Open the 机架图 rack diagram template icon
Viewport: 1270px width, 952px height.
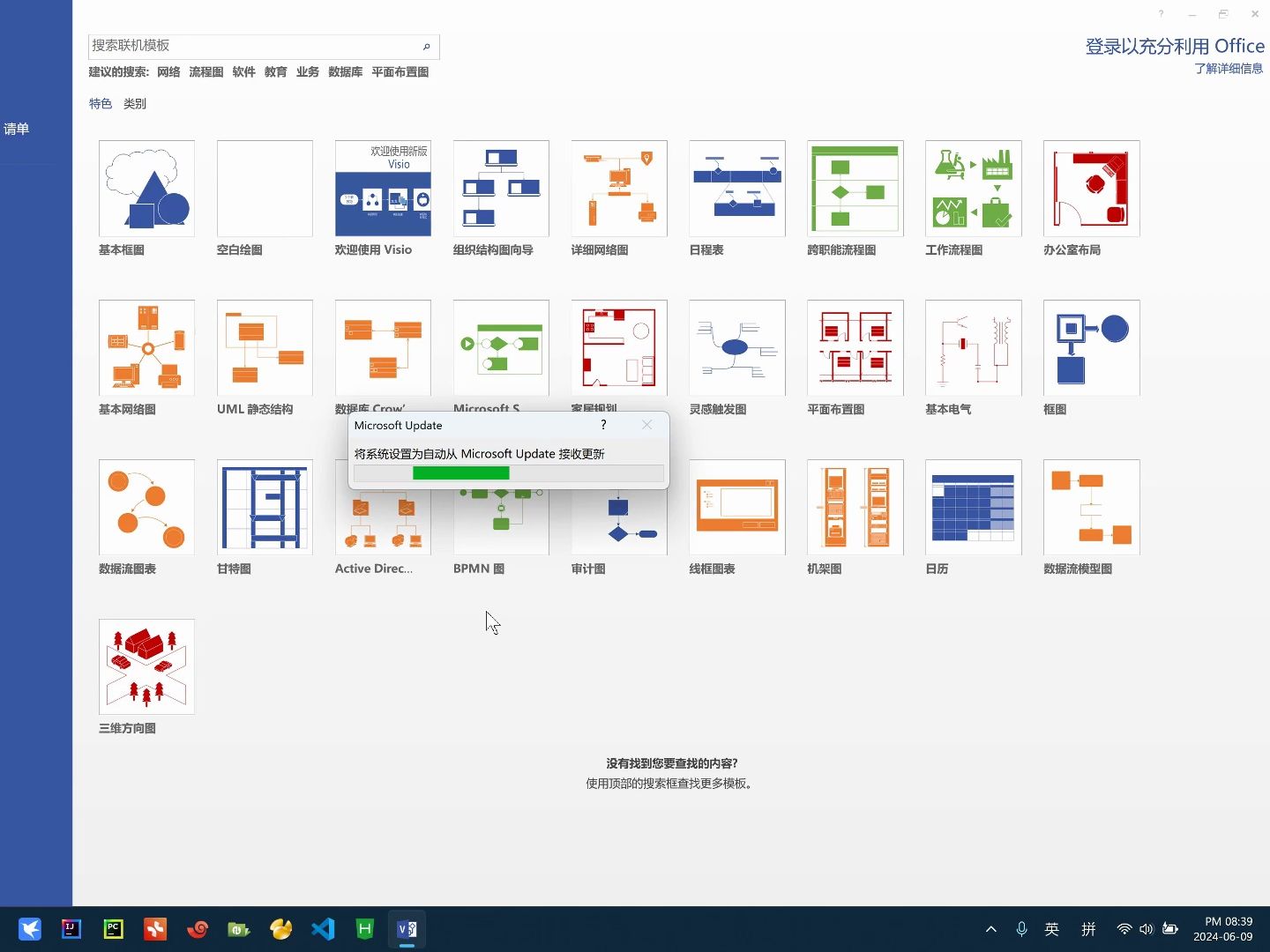855,508
